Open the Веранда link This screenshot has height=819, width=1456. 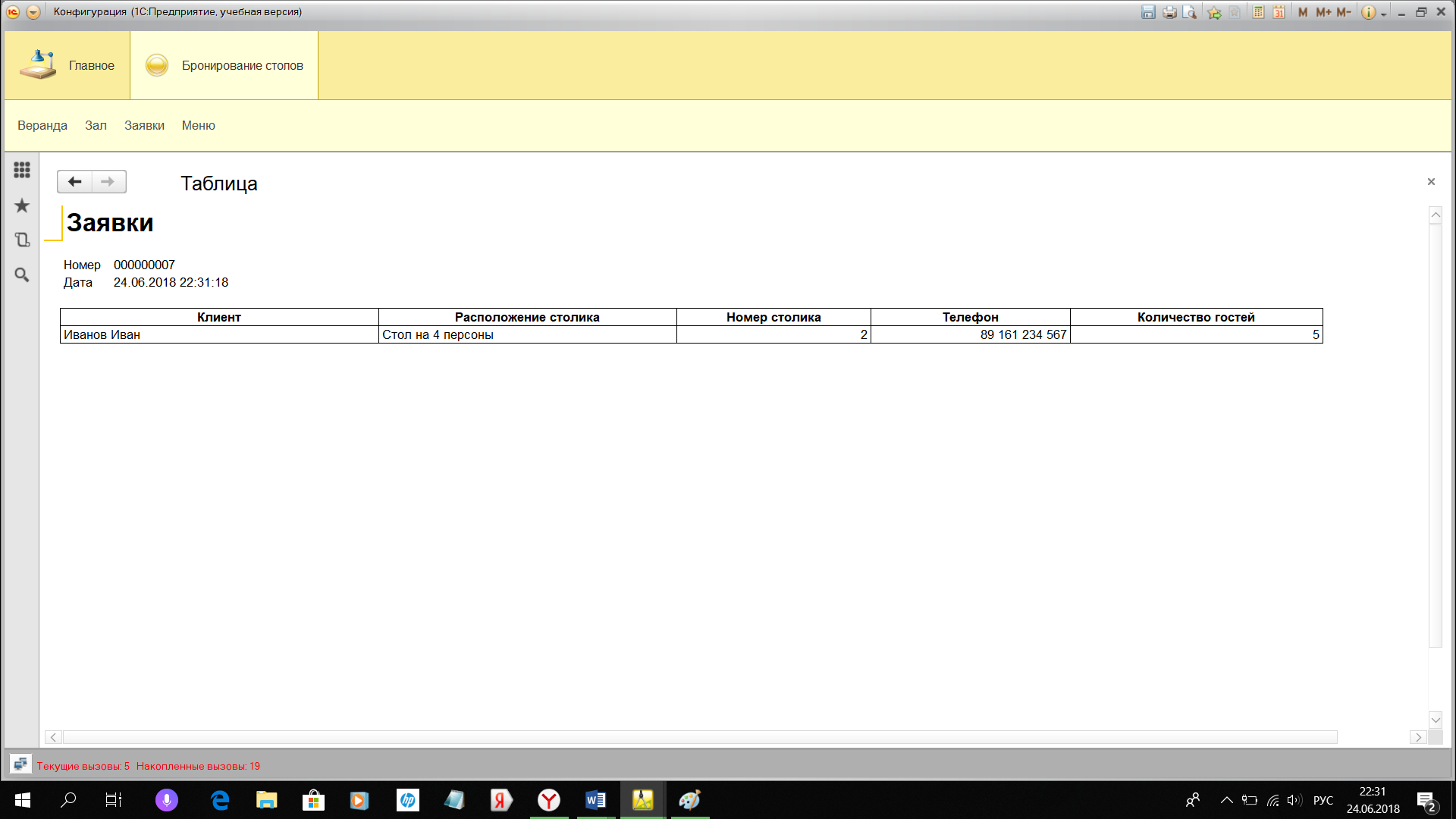[42, 126]
